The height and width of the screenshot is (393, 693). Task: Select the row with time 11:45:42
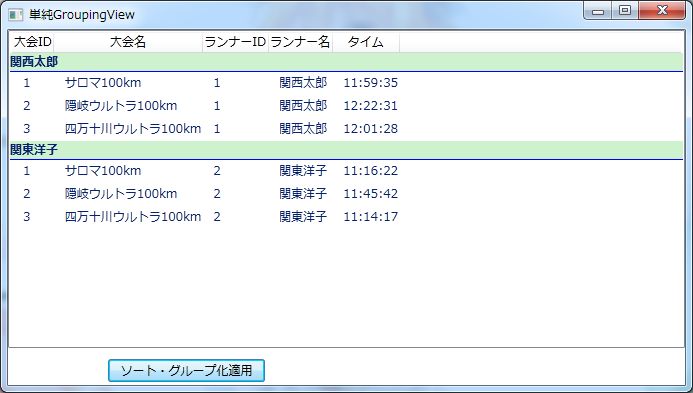346,194
